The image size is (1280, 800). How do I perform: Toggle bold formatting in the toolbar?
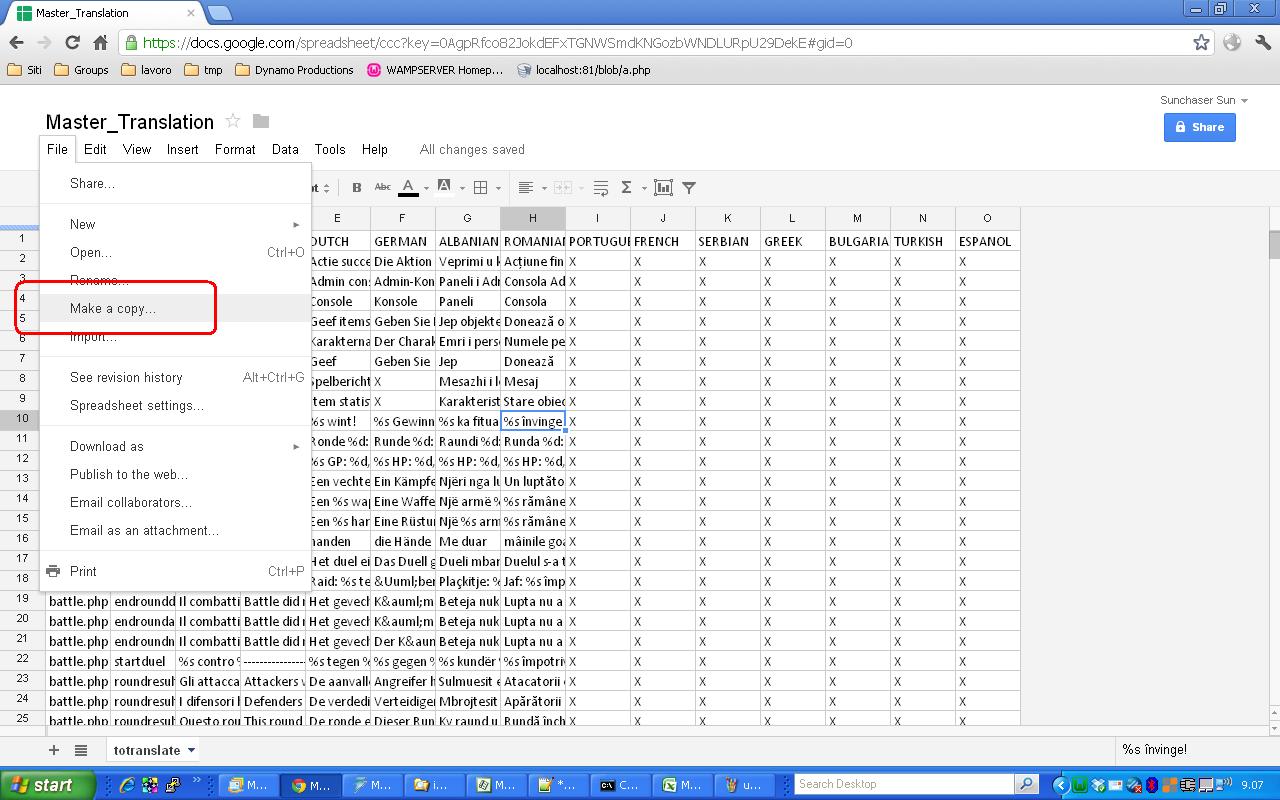356,187
